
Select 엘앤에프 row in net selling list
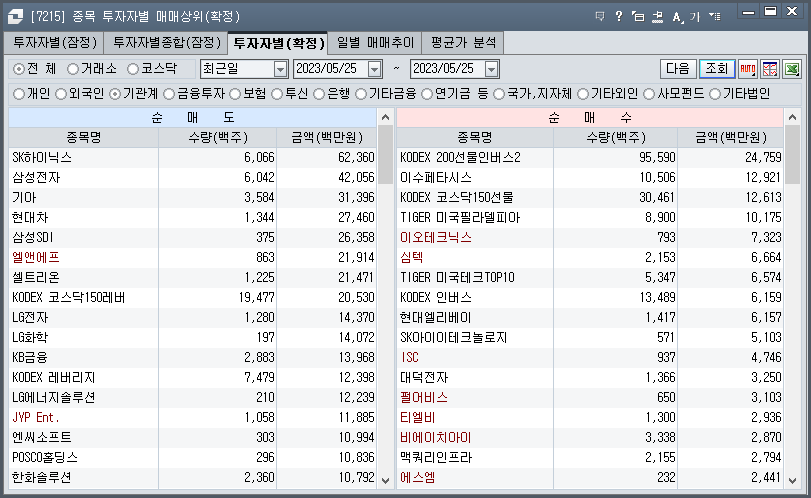tap(192, 258)
